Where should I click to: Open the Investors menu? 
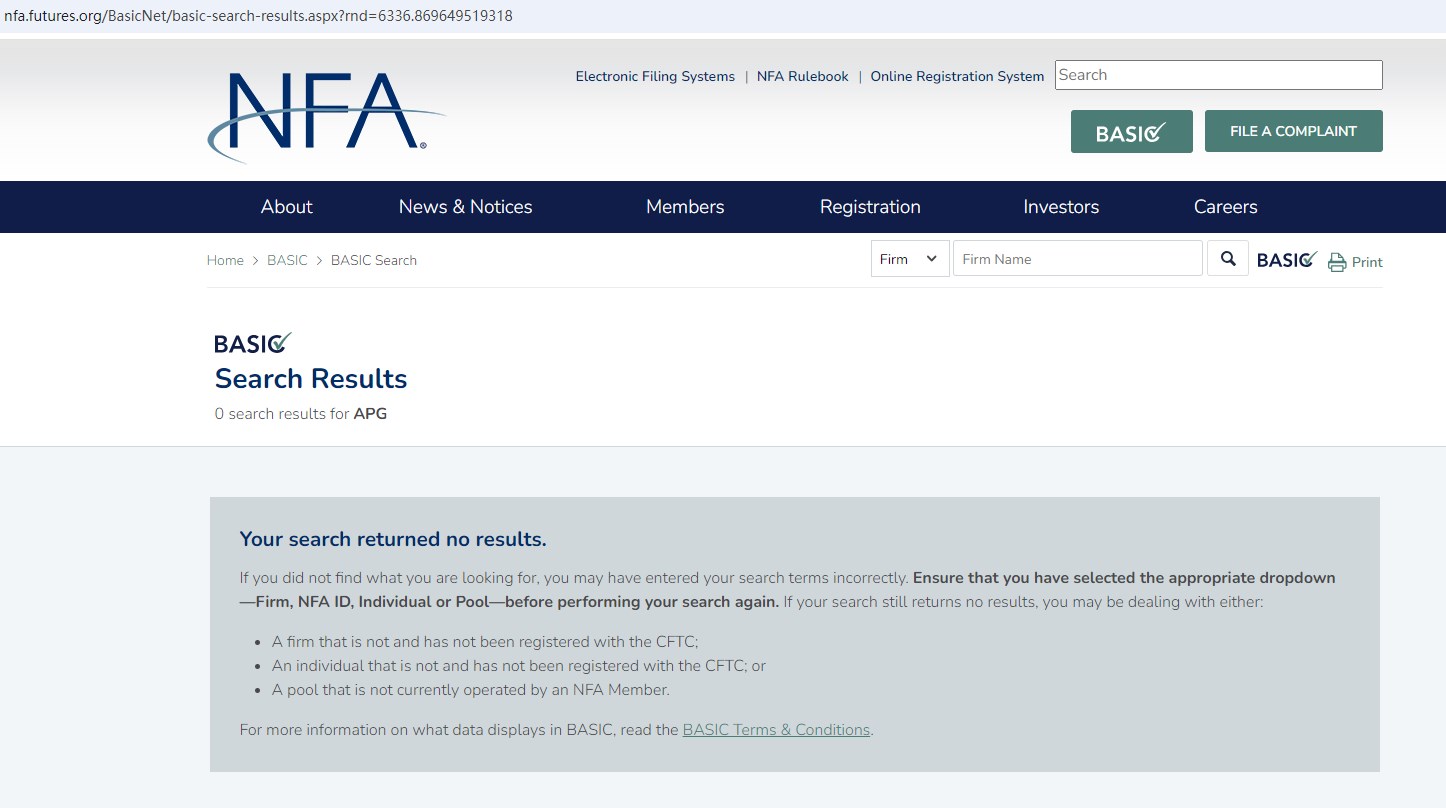(x=1061, y=207)
